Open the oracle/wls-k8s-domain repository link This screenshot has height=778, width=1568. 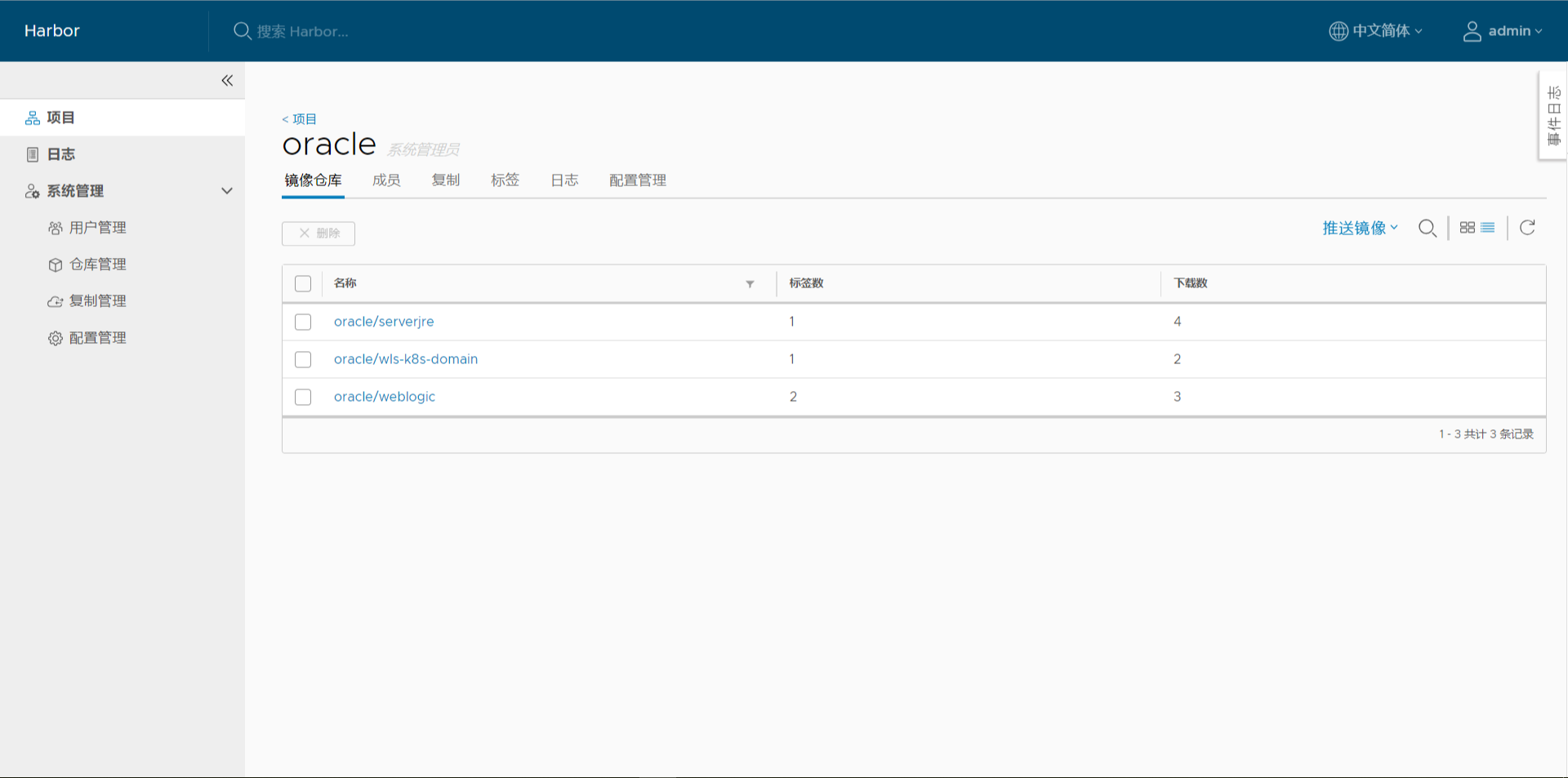point(406,359)
